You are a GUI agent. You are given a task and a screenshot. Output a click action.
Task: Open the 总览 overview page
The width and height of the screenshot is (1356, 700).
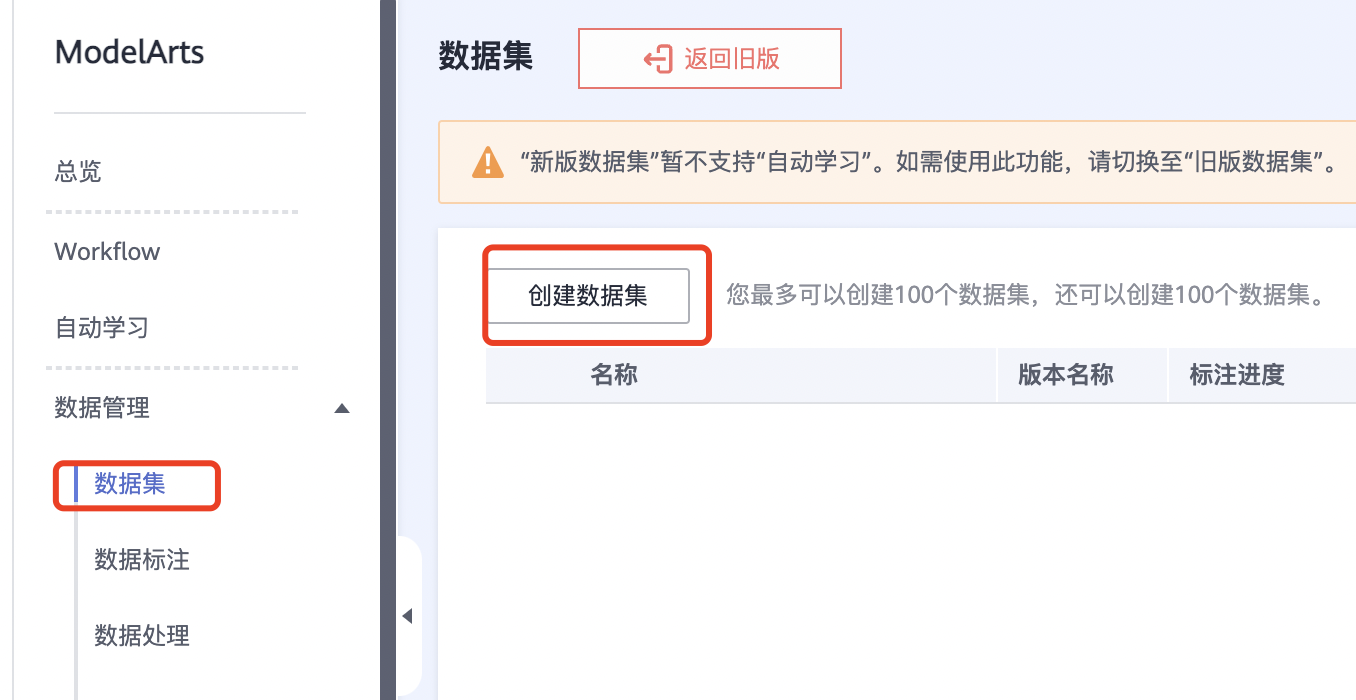78,172
